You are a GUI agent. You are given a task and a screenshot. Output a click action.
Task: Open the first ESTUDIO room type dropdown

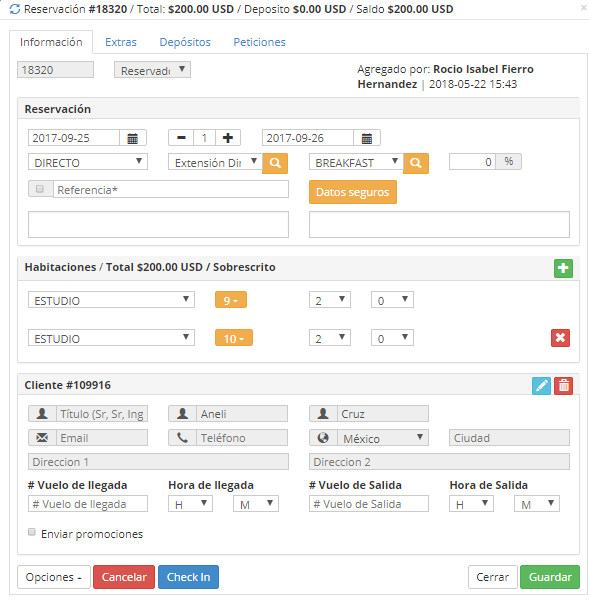tap(111, 300)
